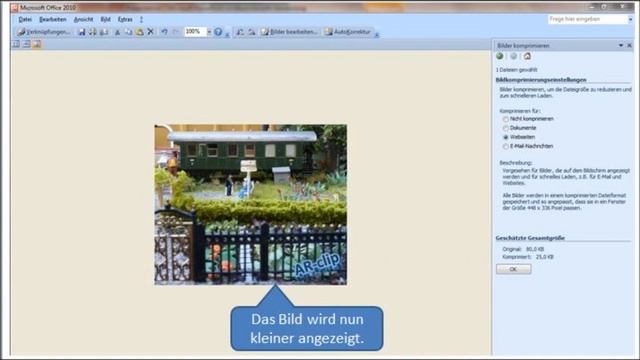Open Bilder bearbeiten task pane
640x360 pixels.
click(289, 32)
